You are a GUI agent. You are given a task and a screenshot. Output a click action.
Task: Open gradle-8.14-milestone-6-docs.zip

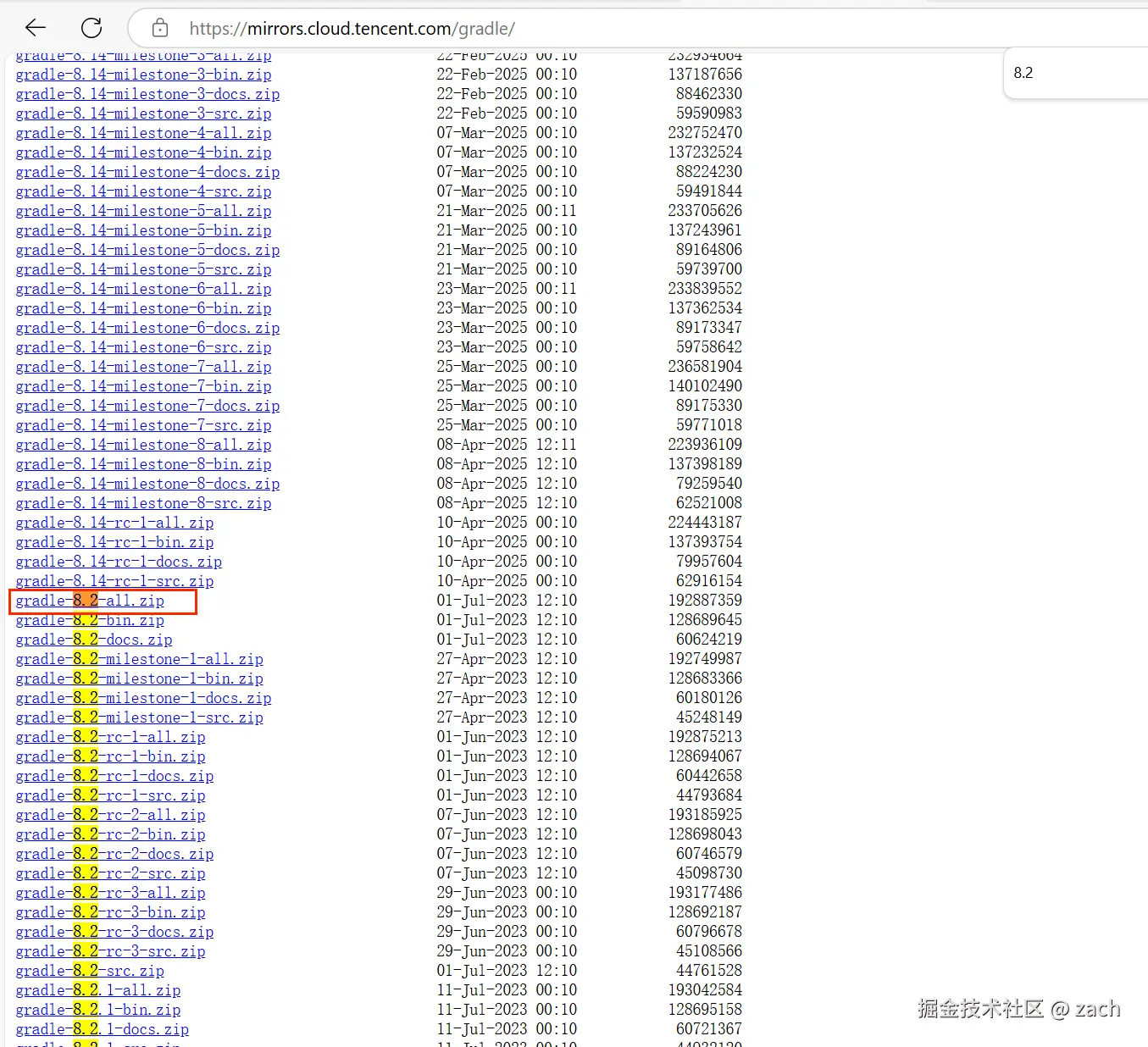[x=147, y=328]
